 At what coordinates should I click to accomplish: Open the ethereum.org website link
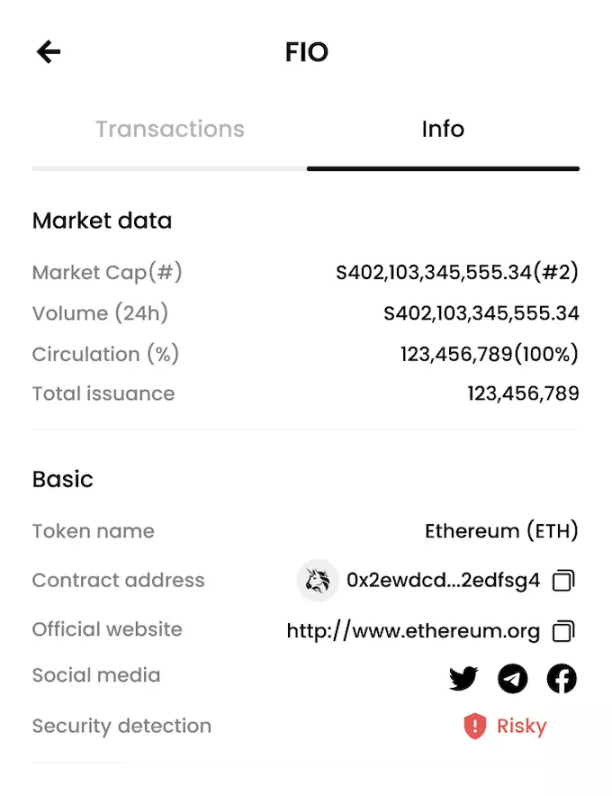[413, 631]
